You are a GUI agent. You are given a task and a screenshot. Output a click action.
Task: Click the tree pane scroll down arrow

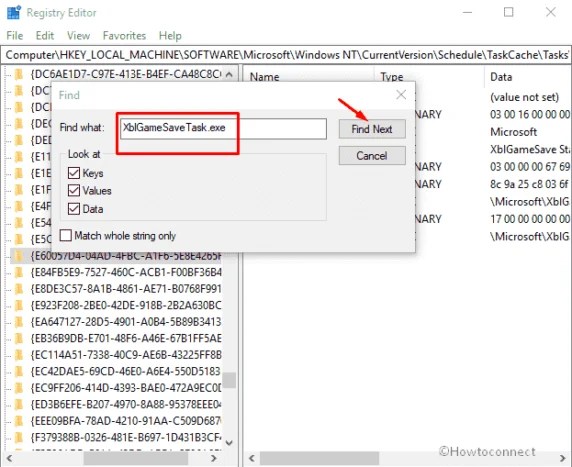tap(229, 443)
